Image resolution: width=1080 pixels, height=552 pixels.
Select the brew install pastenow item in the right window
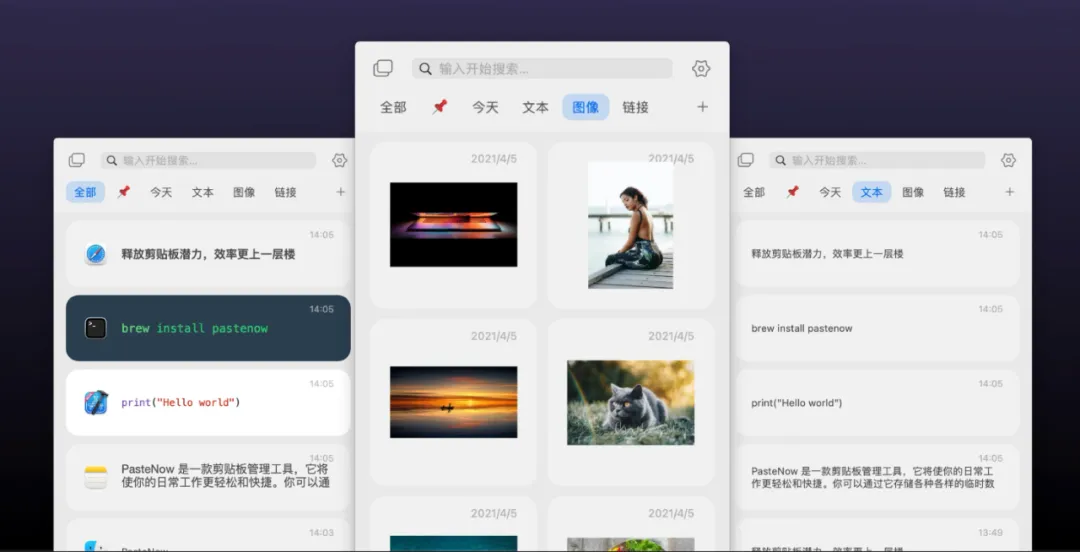[877, 328]
